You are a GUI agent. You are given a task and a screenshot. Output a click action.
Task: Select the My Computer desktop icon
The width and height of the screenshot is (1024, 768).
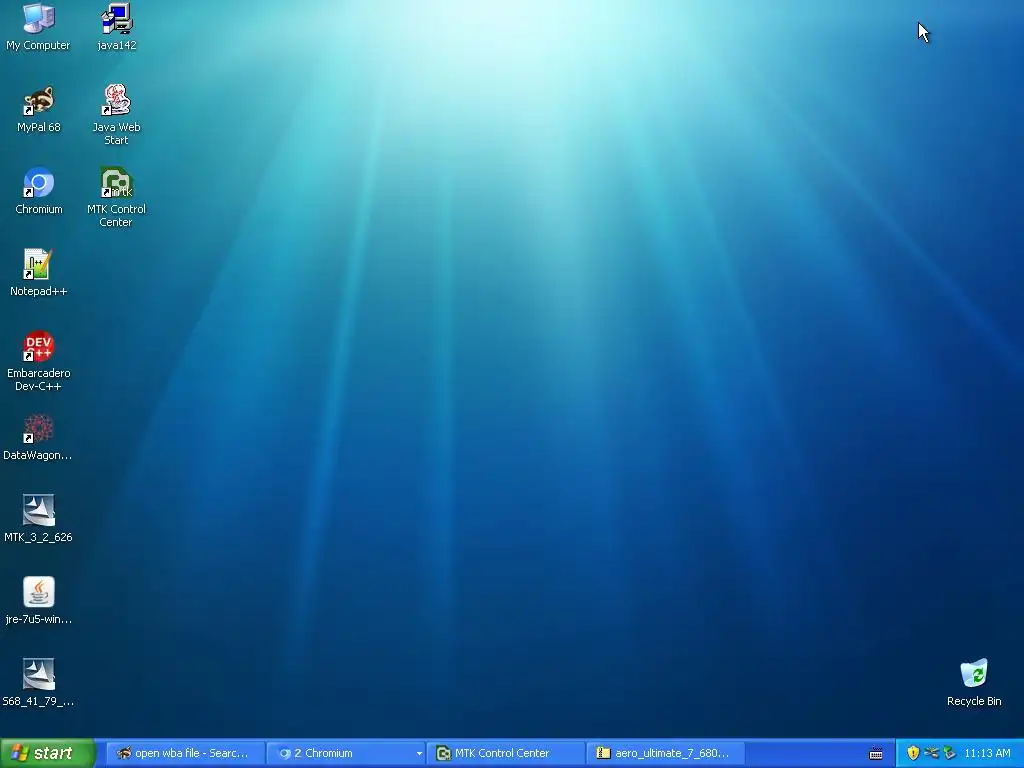[x=38, y=27]
